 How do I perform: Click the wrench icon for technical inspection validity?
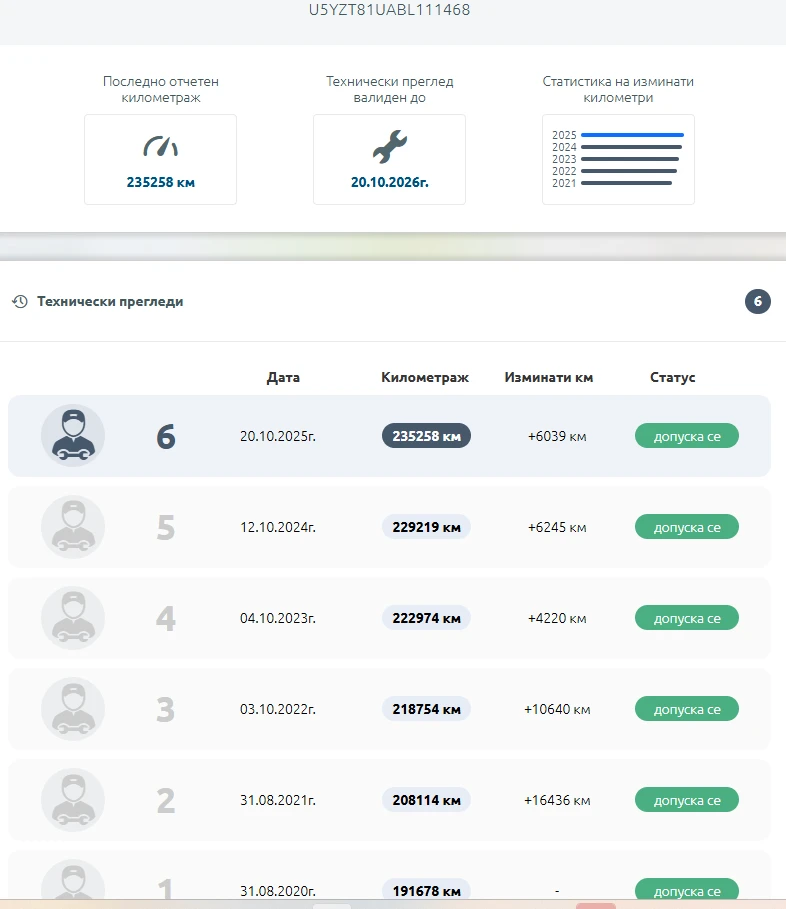[389, 148]
